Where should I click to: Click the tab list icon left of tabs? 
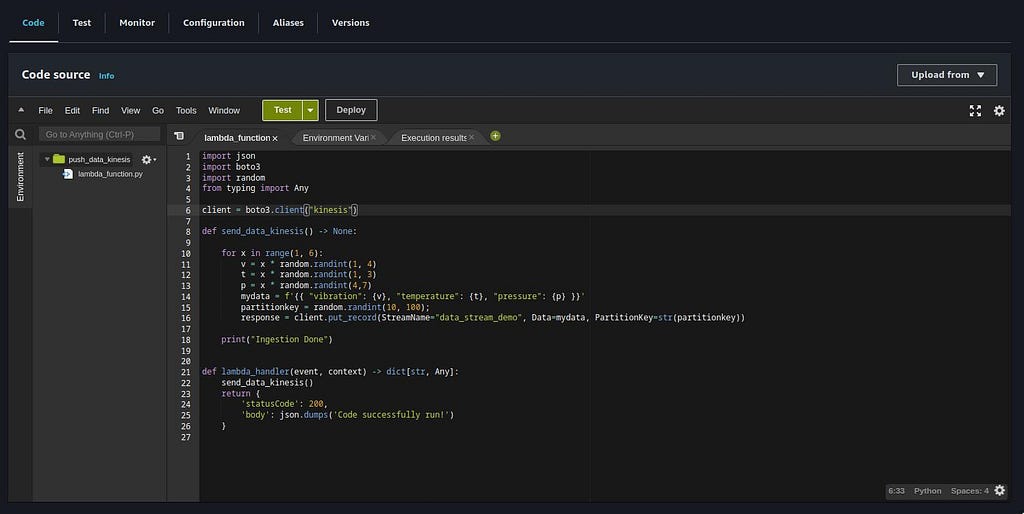point(178,136)
